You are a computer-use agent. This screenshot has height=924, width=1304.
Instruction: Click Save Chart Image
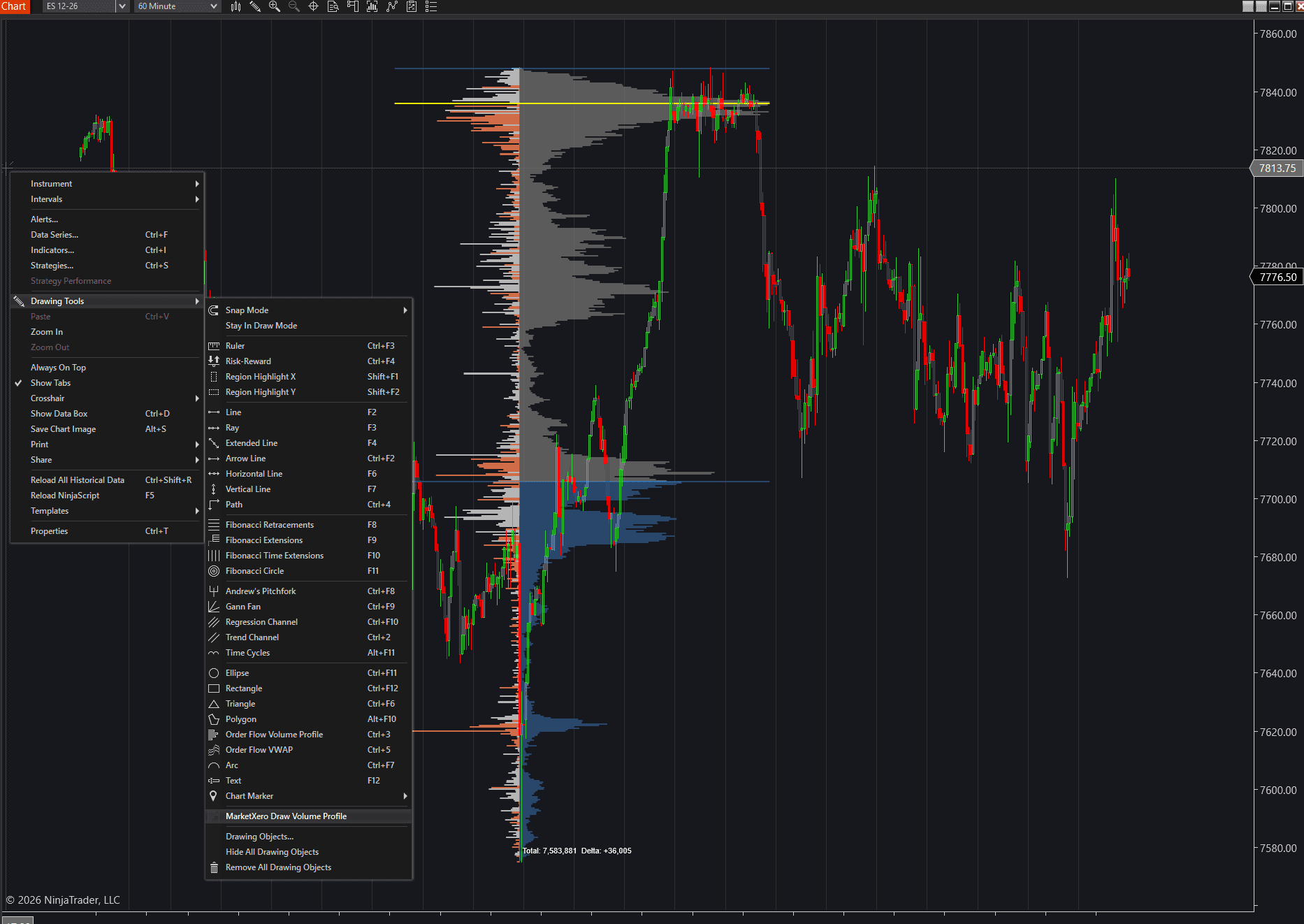(x=107, y=429)
